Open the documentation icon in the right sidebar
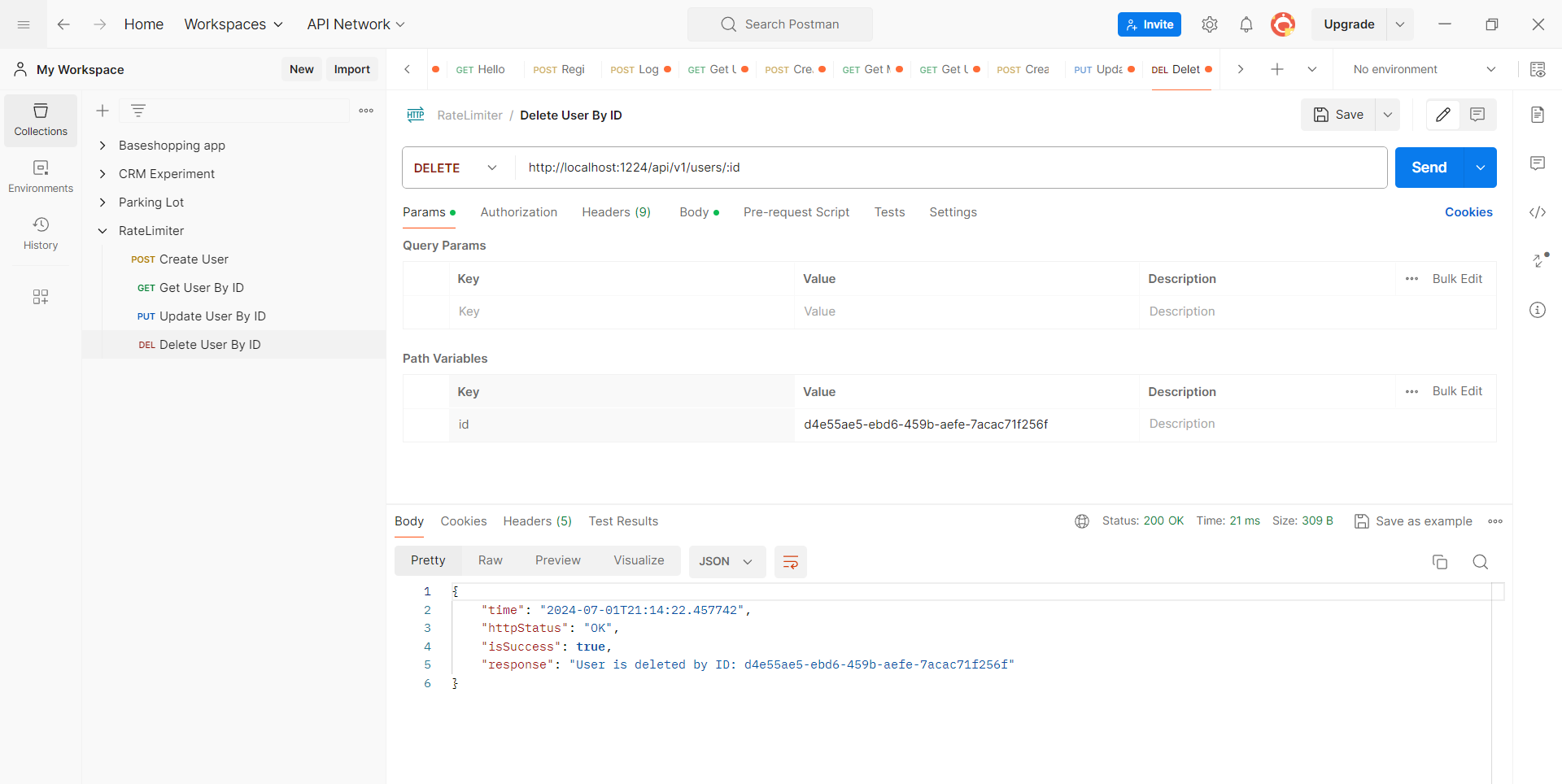This screenshot has height=784, width=1562. click(x=1538, y=115)
